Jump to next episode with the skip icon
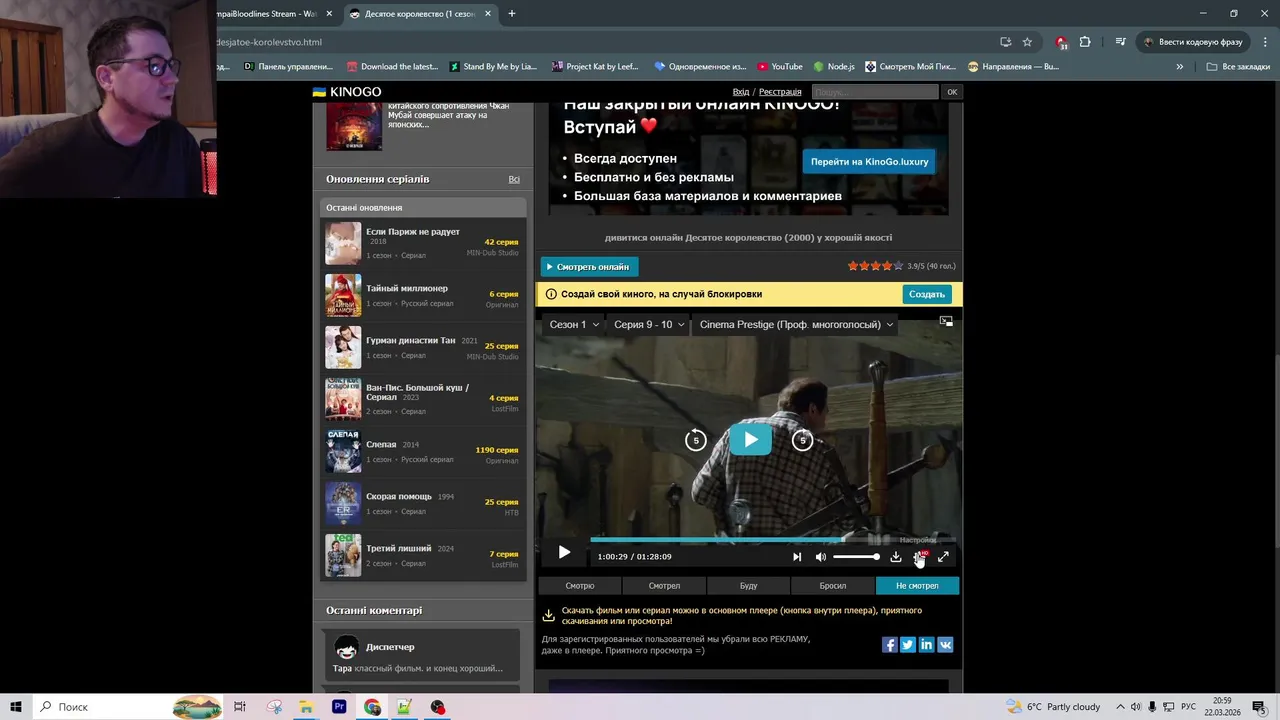This screenshot has width=1280, height=720. pyautogui.click(x=797, y=557)
